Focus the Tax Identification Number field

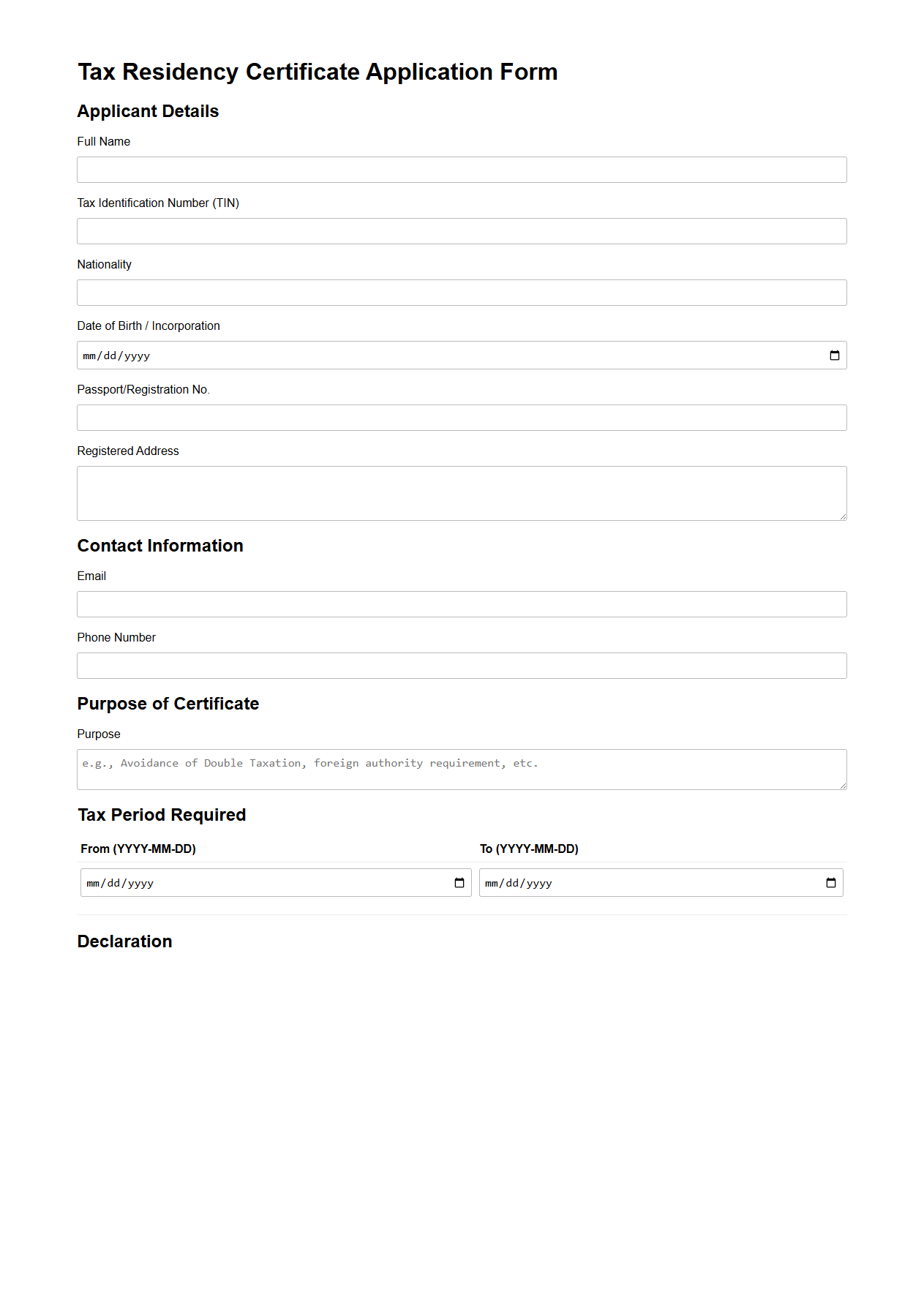pyautogui.click(x=462, y=231)
